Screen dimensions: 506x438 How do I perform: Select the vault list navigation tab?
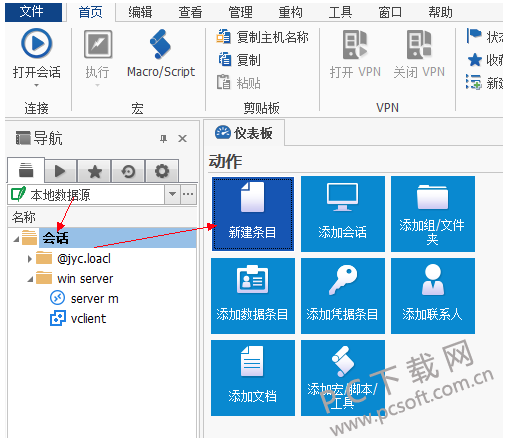26,170
